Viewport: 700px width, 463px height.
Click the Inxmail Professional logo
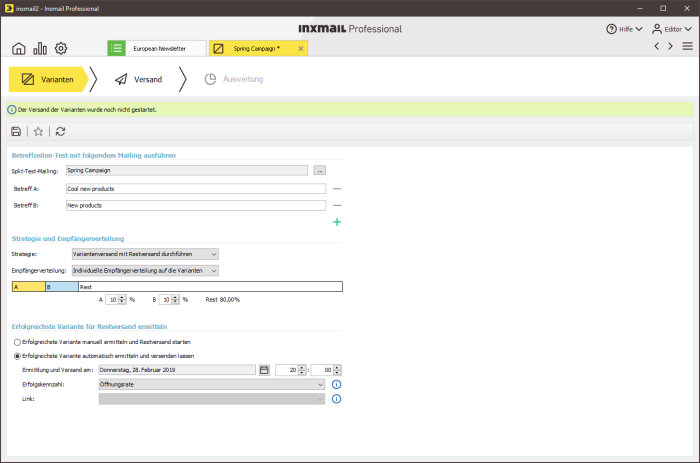[350, 29]
